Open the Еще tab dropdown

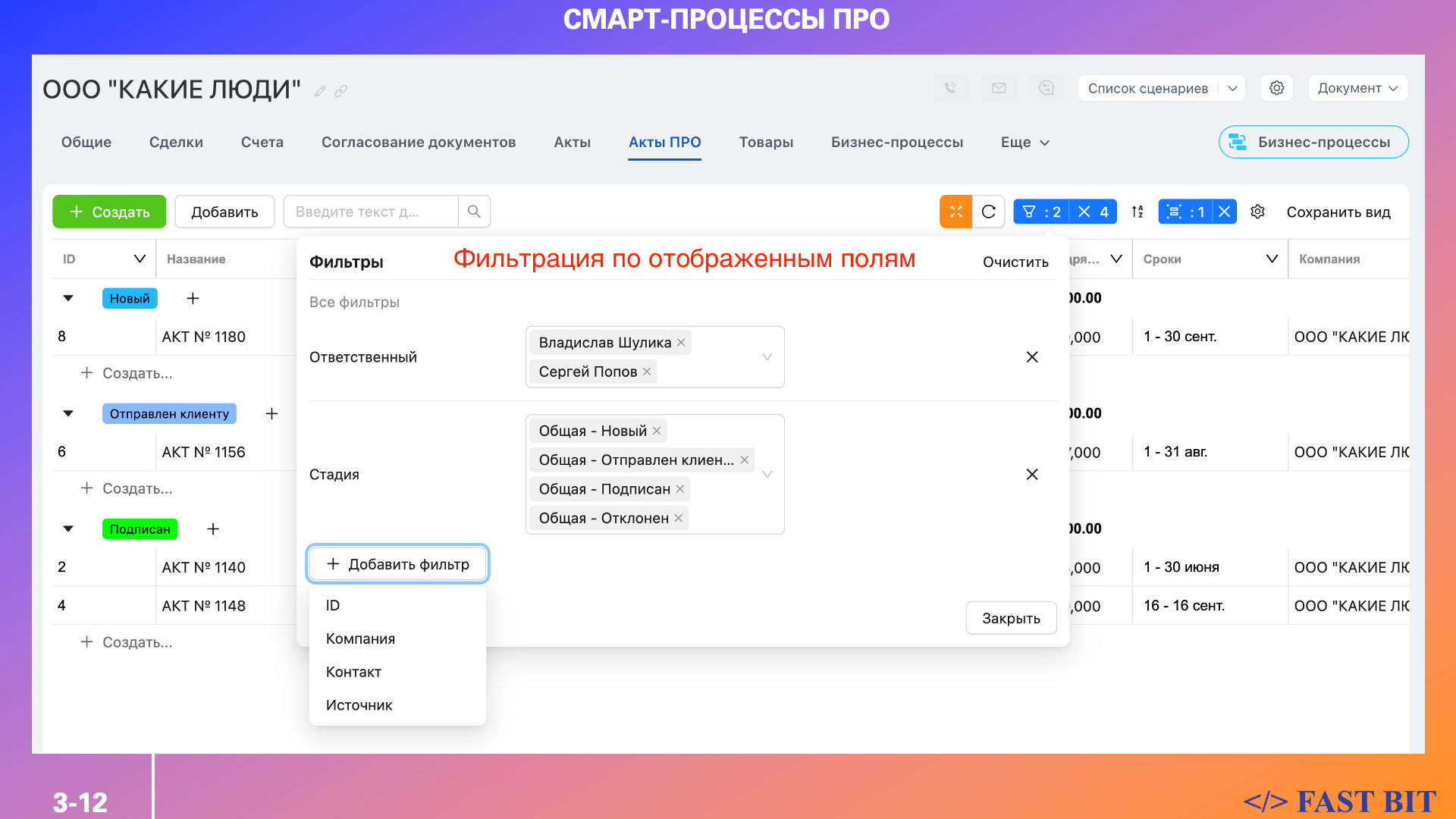(x=1025, y=143)
